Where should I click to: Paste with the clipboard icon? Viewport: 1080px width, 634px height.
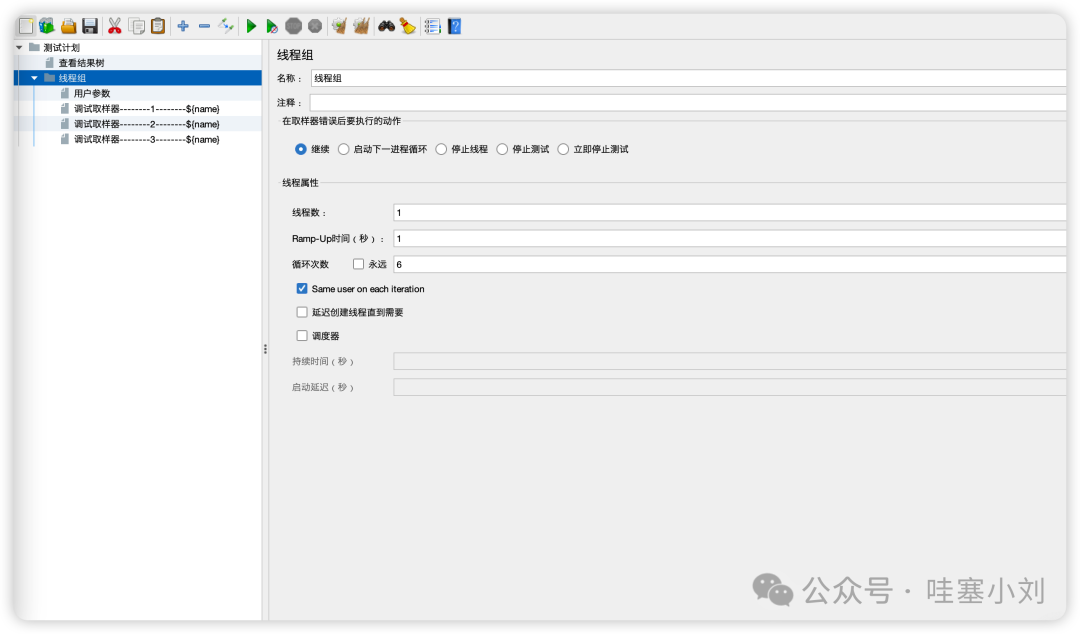pyautogui.click(x=158, y=26)
